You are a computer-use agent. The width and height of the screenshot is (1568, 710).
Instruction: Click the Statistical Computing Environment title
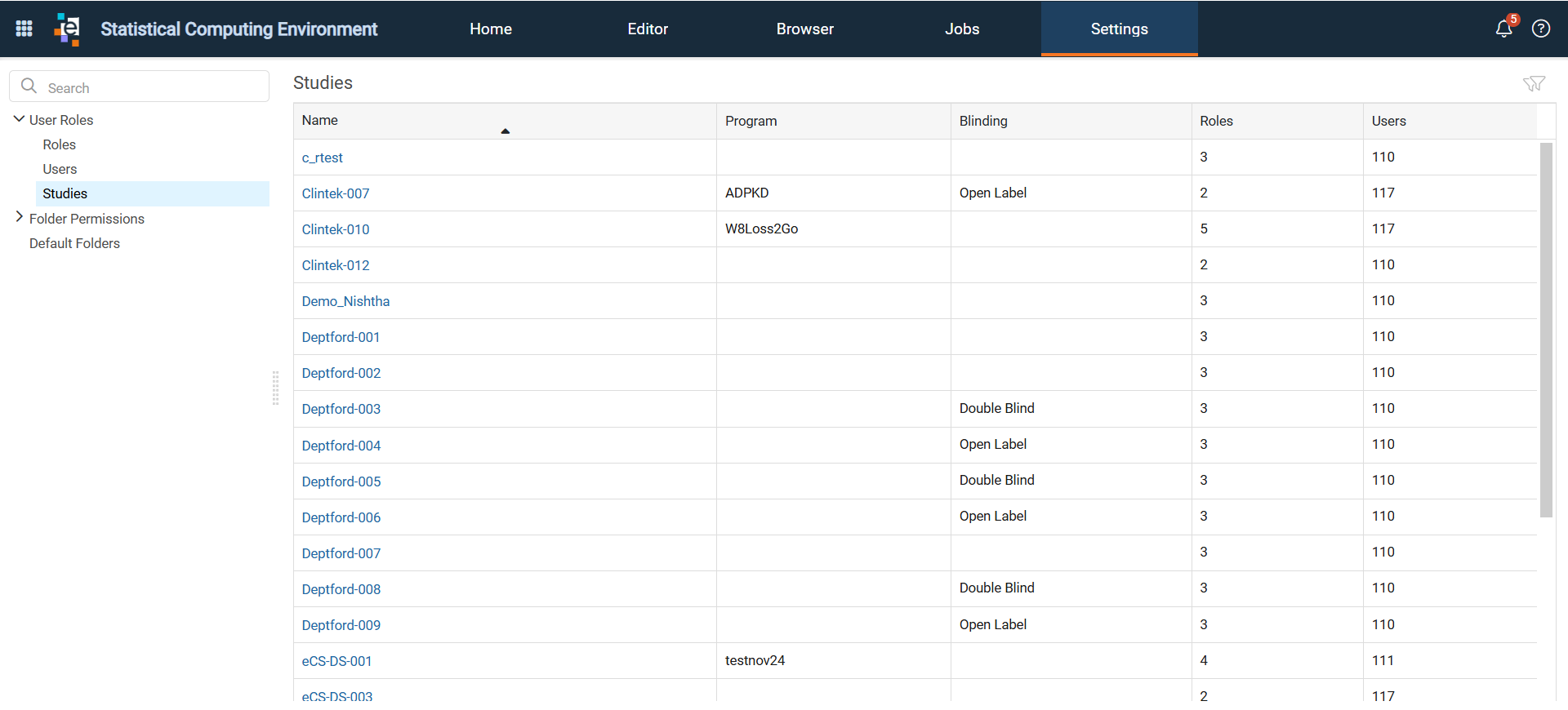coord(238,29)
